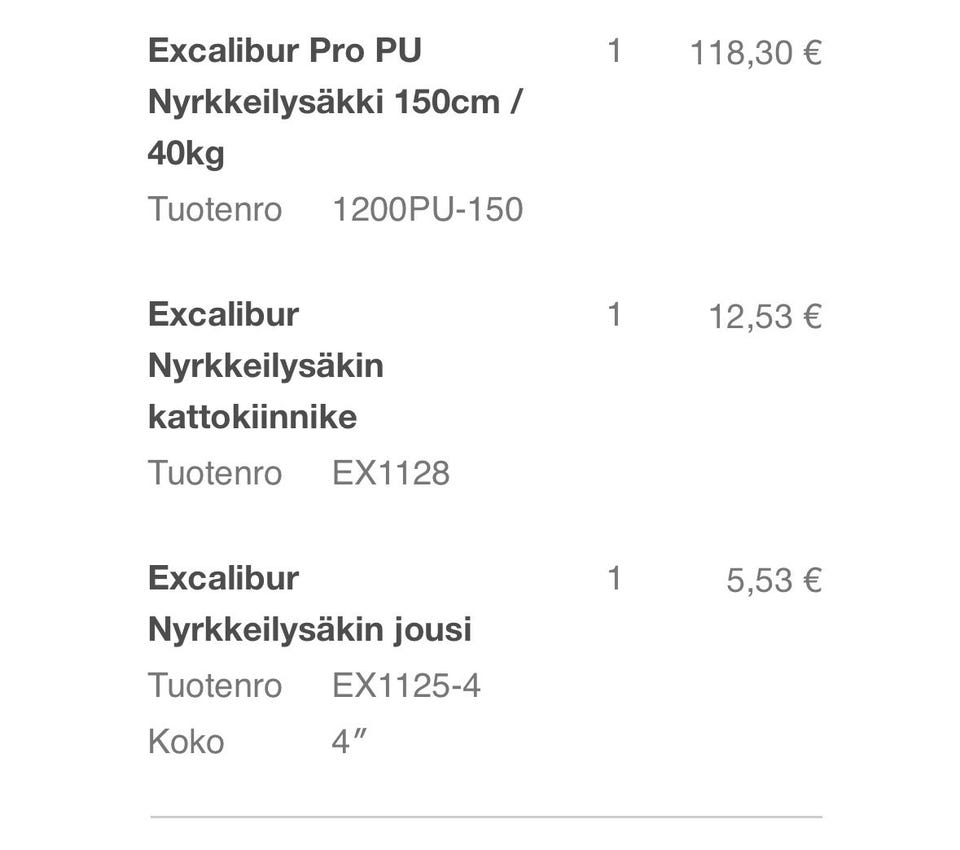This screenshot has width=960, height=850.
Task: Click the Koko size label
Action: point(186,742)
